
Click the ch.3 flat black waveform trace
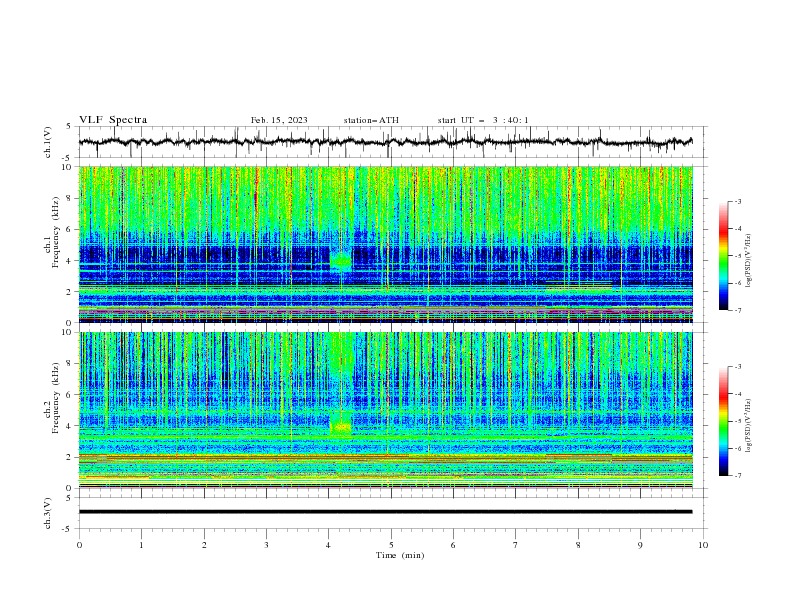pyautogui.click(x=385, y=512)
